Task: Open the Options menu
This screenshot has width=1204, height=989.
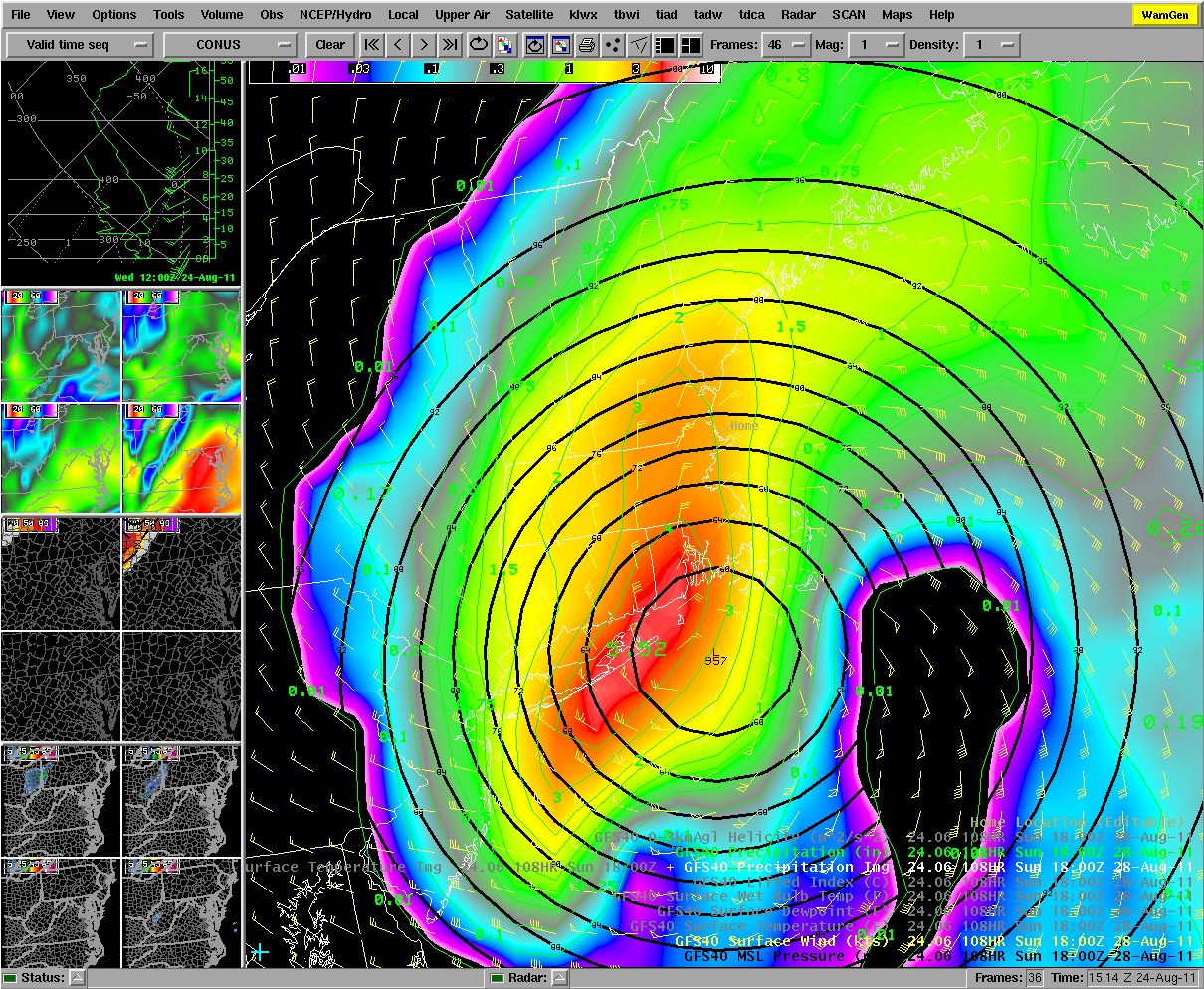Action: pyautogui.click(x=114, y=15)
